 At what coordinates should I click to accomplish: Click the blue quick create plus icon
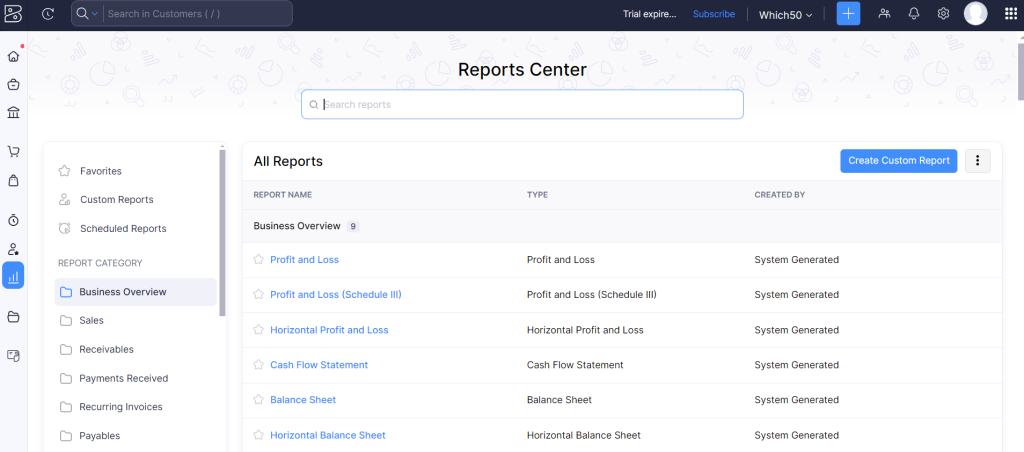848,14
